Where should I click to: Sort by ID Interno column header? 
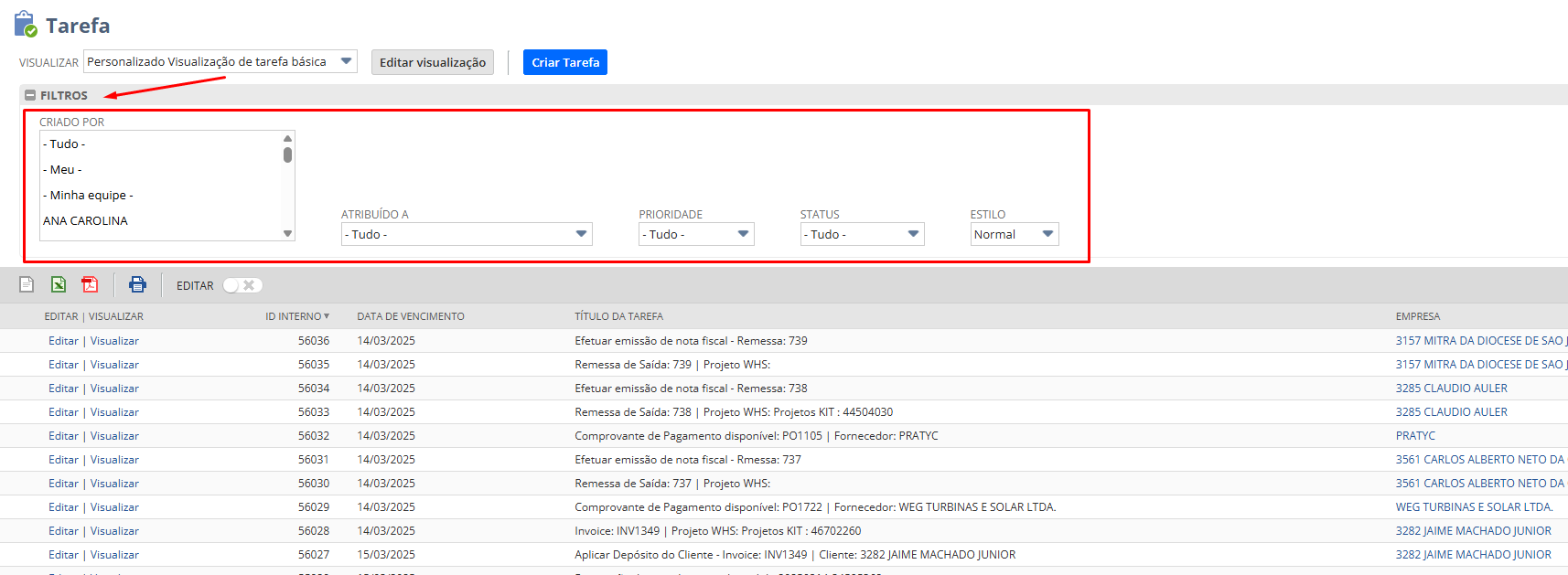pyautogui.click(x=295, y=316)
